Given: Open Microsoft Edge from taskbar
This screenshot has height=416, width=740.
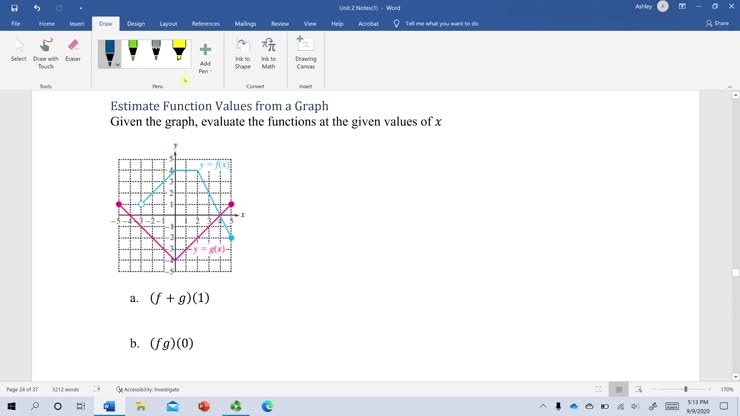Looking at the screenshot, I should (x=267, y=406).
